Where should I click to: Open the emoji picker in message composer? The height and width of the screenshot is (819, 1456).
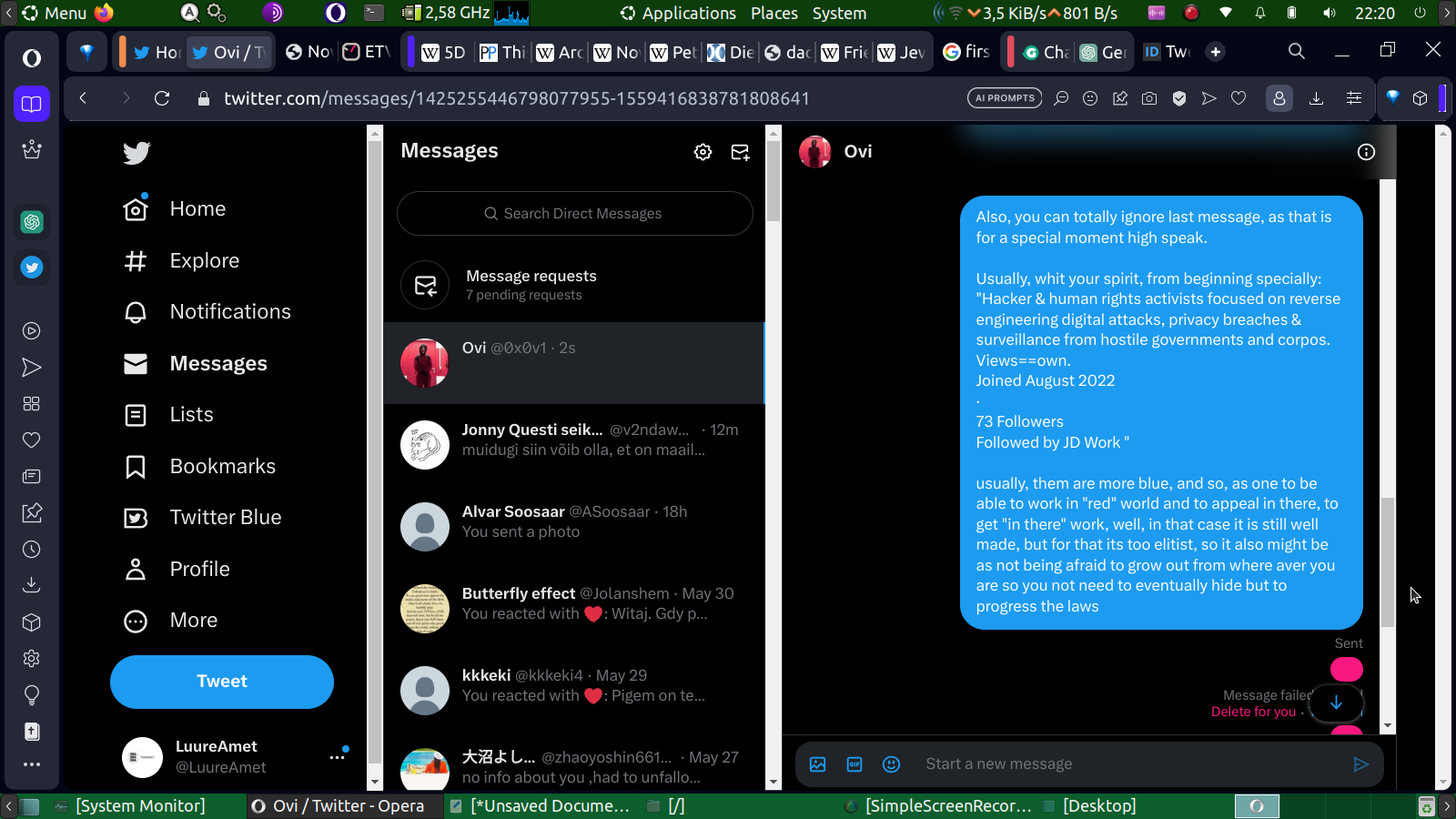coord(892,764)
